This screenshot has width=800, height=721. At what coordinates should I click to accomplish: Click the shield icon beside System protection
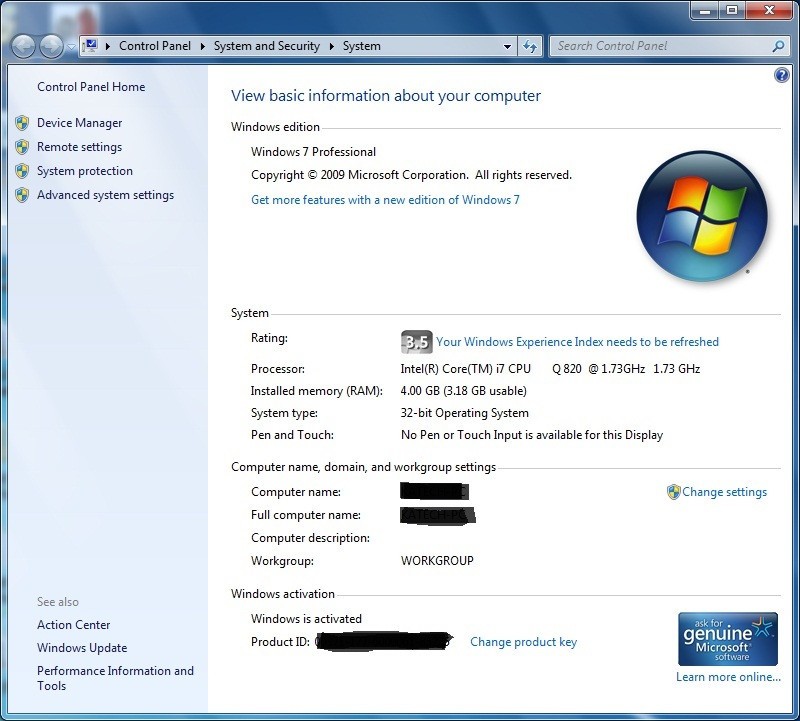pyautogui.click(x=22, y=171)
